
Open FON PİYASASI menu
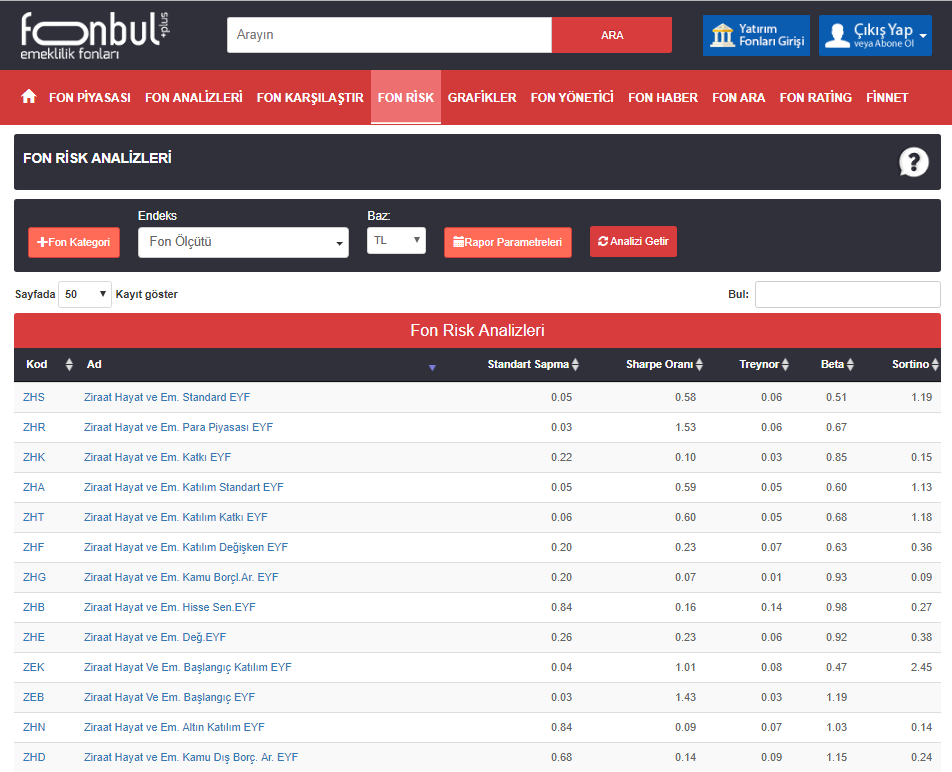[90, 97]
